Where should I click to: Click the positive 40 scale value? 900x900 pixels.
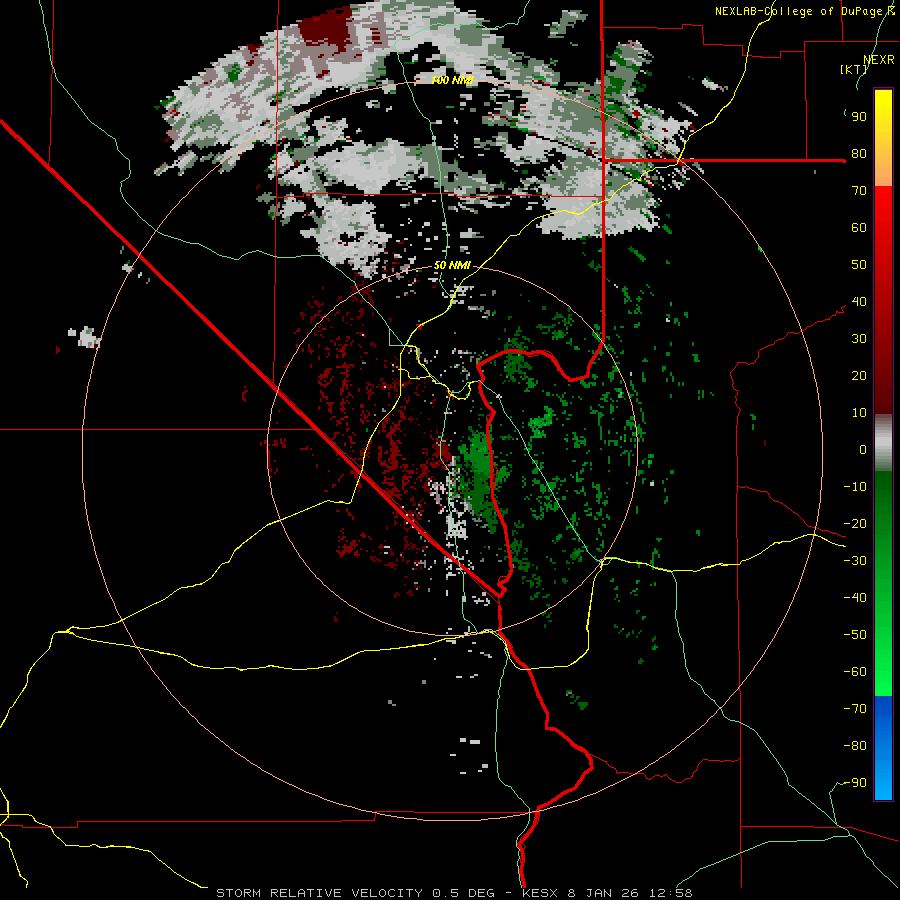(859, 302)
